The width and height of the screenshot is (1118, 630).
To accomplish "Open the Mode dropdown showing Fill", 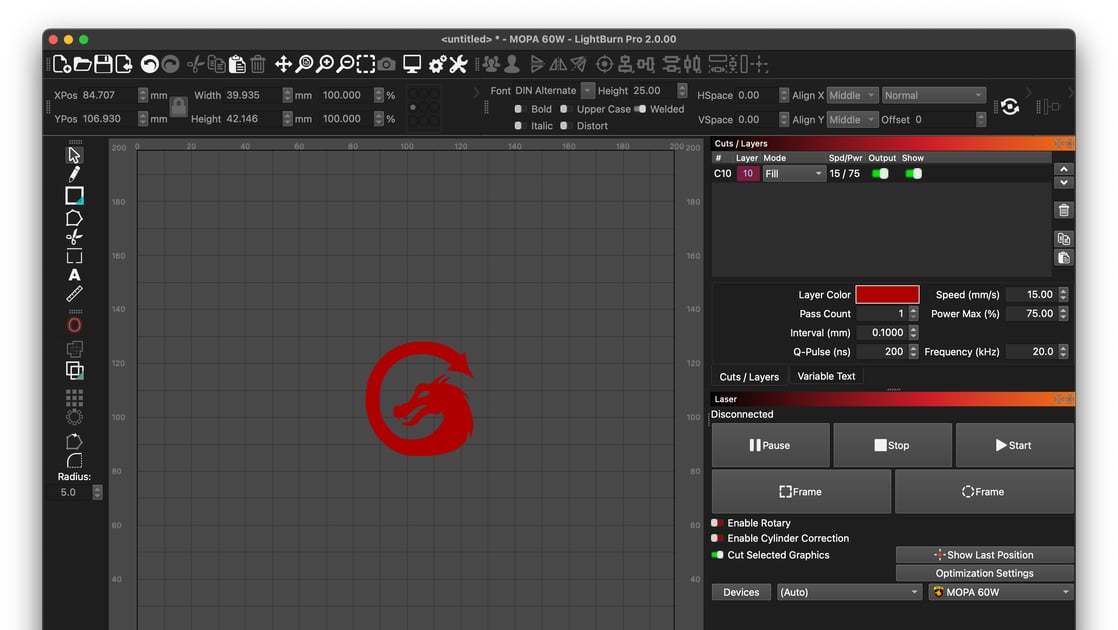I will pyautogui.click(x=794, y=172).
